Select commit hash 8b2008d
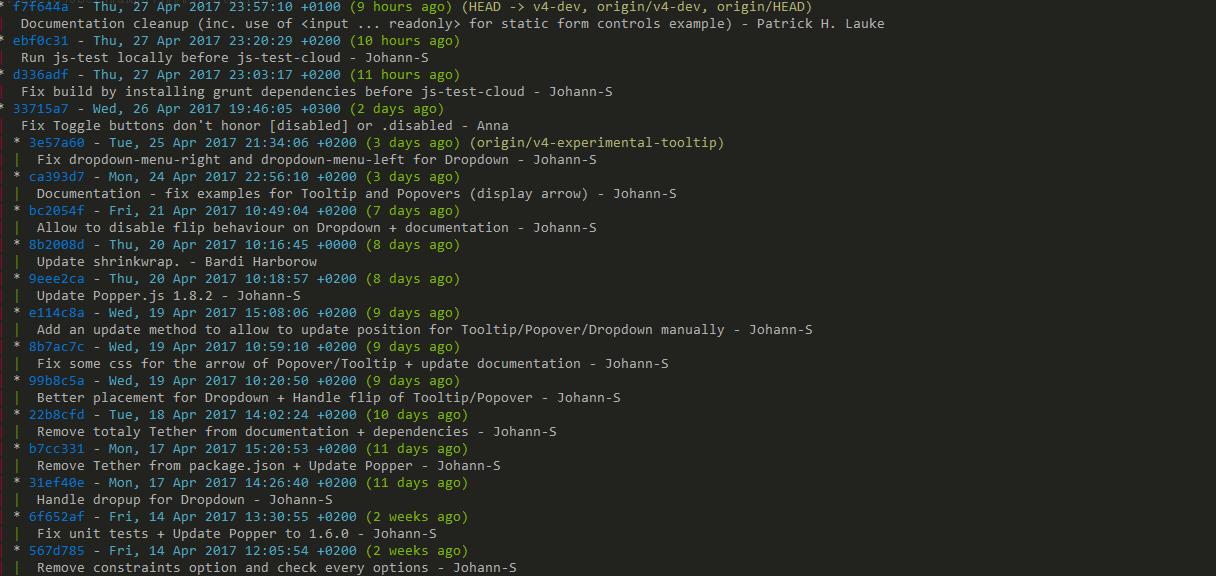The image size is (1216, 576). pos(57,245)
